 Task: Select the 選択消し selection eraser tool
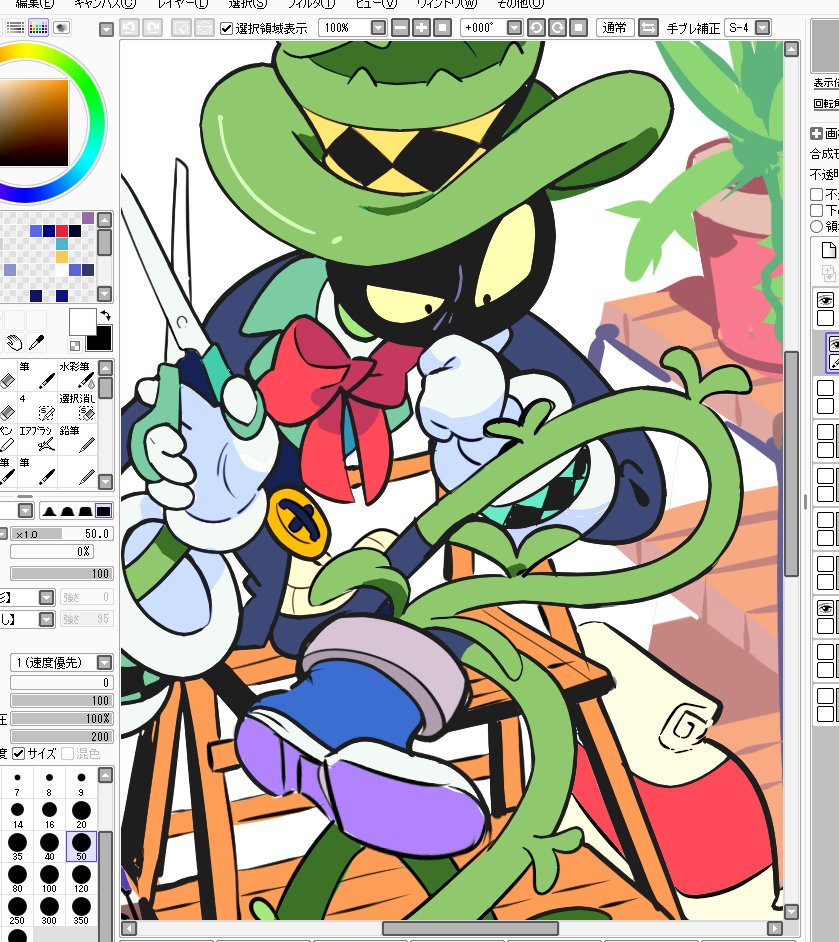(77, 407)
